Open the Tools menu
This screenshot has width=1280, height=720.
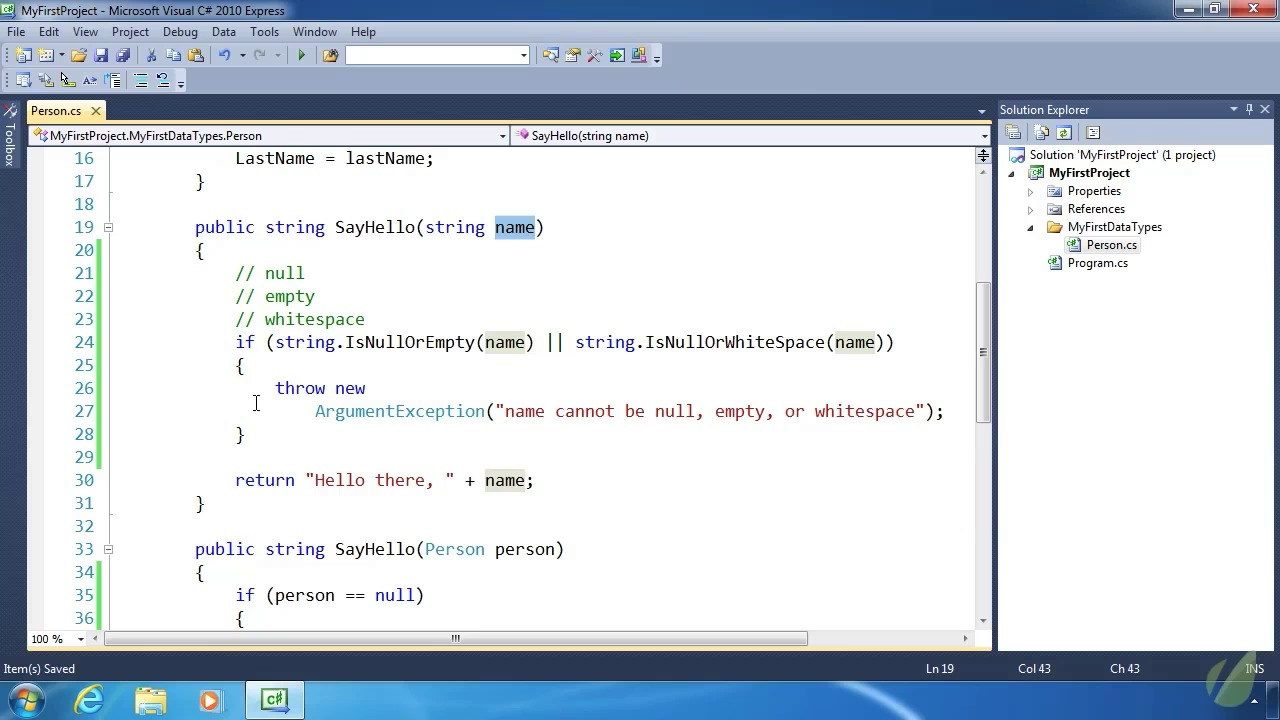tap(264, 32)
